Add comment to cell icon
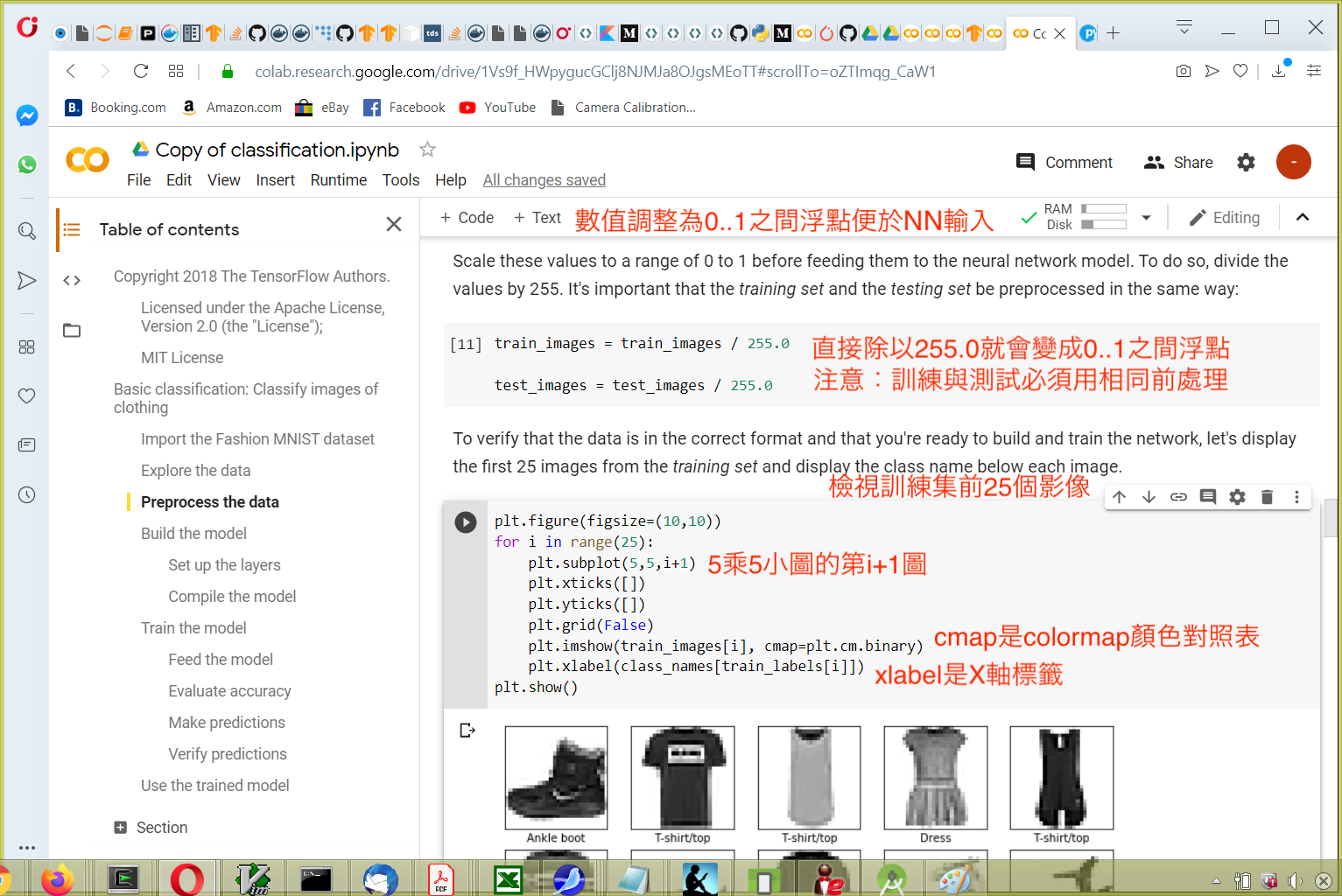 (x=1208, y=497)
